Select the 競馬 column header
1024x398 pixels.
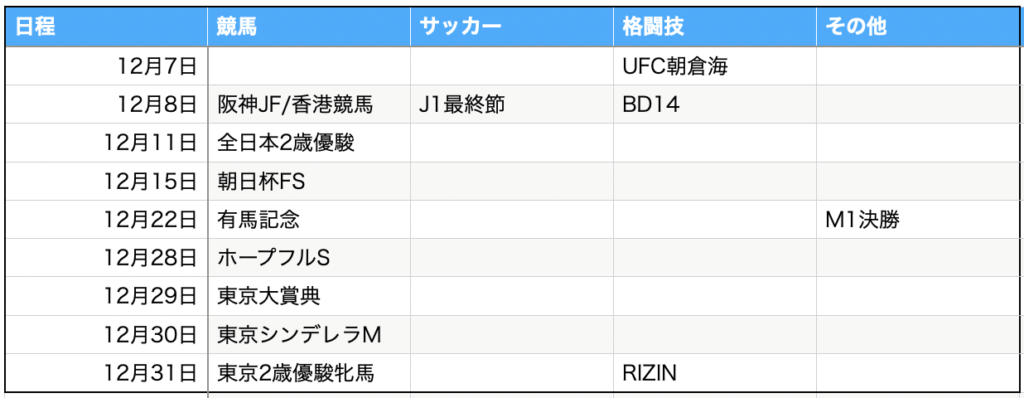click(x=309, y=27)
